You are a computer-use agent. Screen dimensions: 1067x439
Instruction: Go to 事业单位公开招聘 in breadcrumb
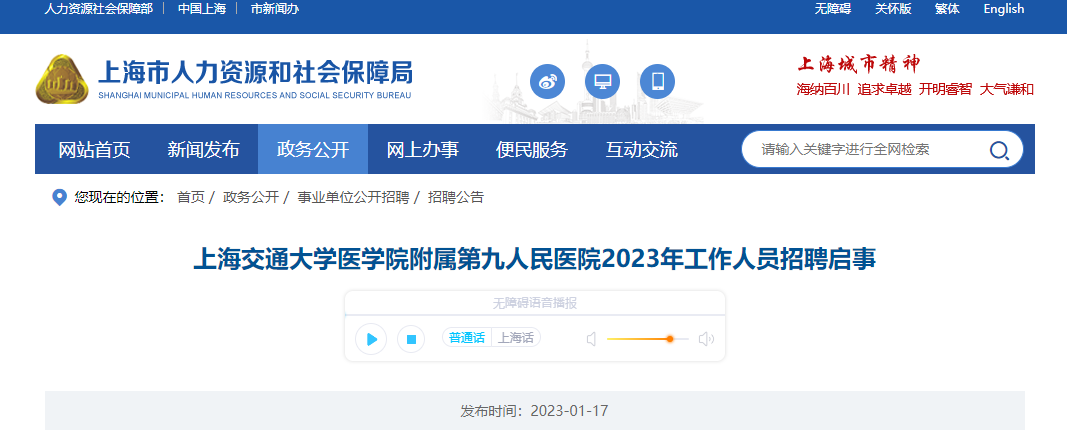353,198
